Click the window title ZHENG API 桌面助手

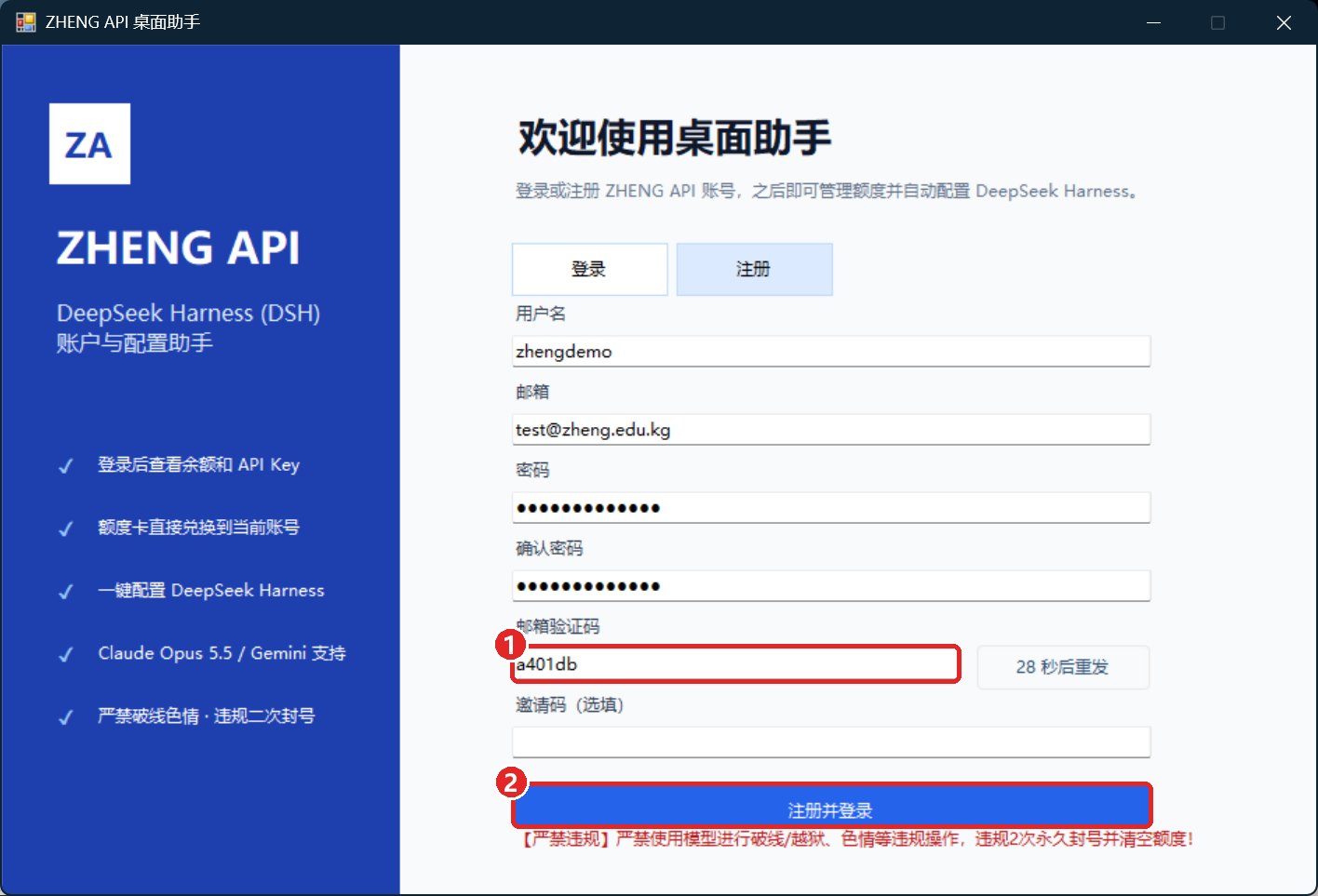[x=123, y=22]
